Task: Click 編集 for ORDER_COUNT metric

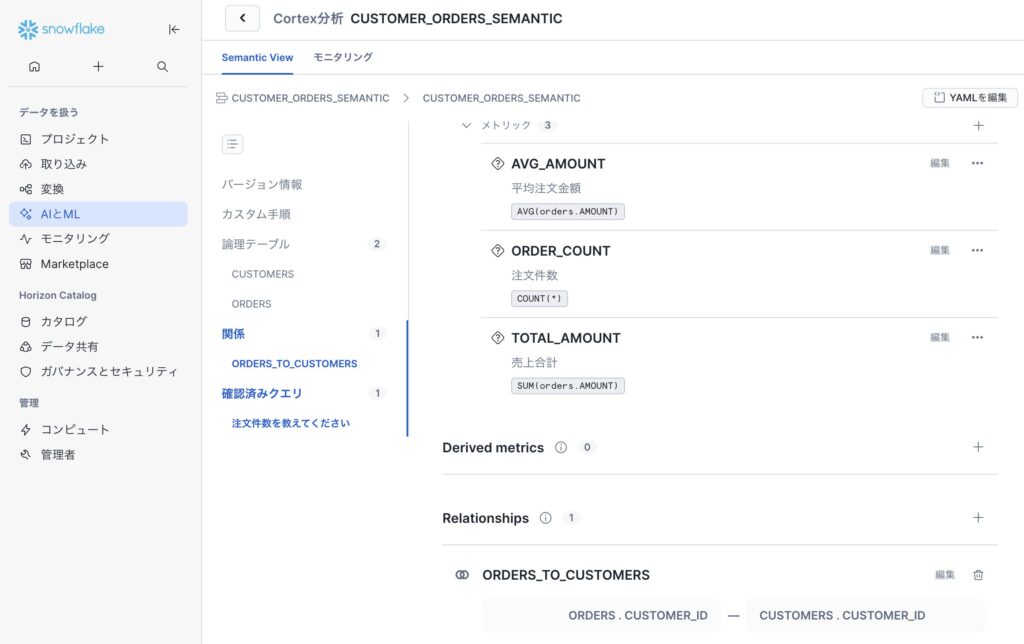Action: (940, 250)
